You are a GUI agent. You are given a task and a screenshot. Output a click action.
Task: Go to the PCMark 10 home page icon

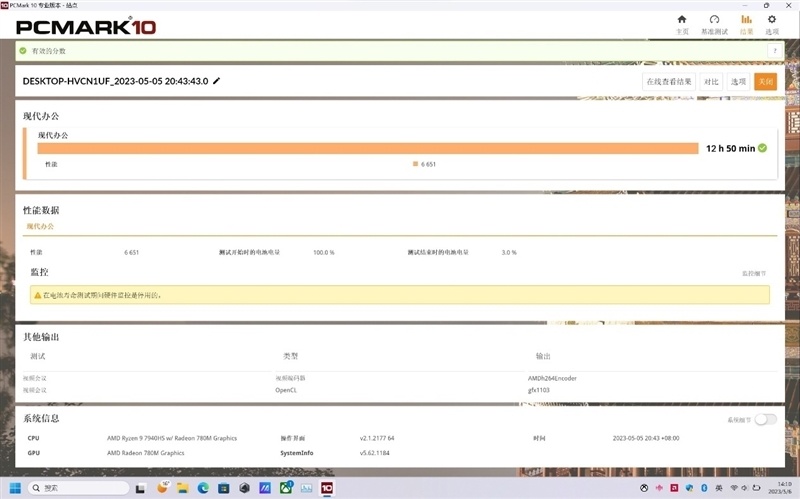coord(682,19)
